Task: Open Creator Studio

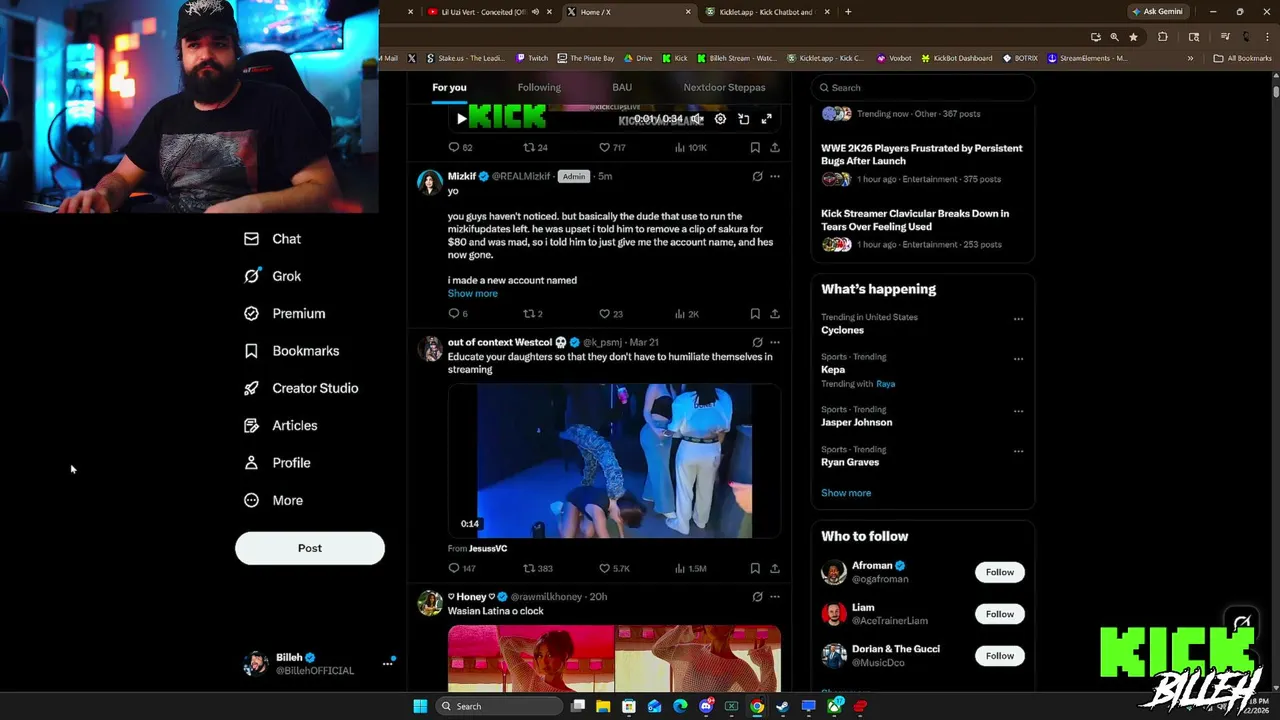Action: click(x=301, y=388)
